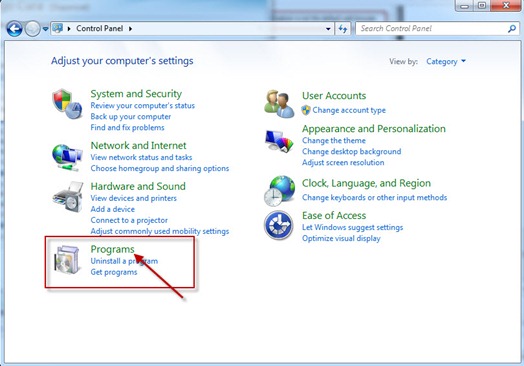Select Get programs link
This screenshot has height=366, width=524.
point(114,272)
